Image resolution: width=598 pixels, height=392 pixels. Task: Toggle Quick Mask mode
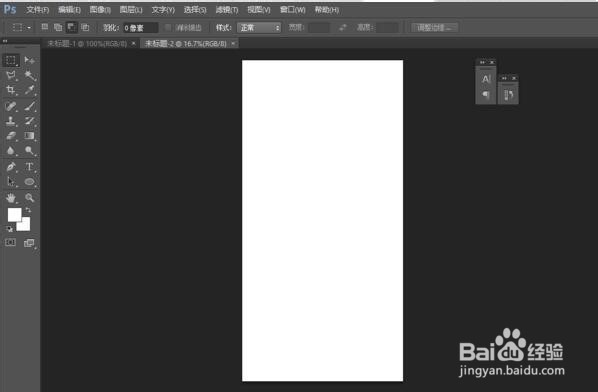pyautogui.click(x=11, y=243)
